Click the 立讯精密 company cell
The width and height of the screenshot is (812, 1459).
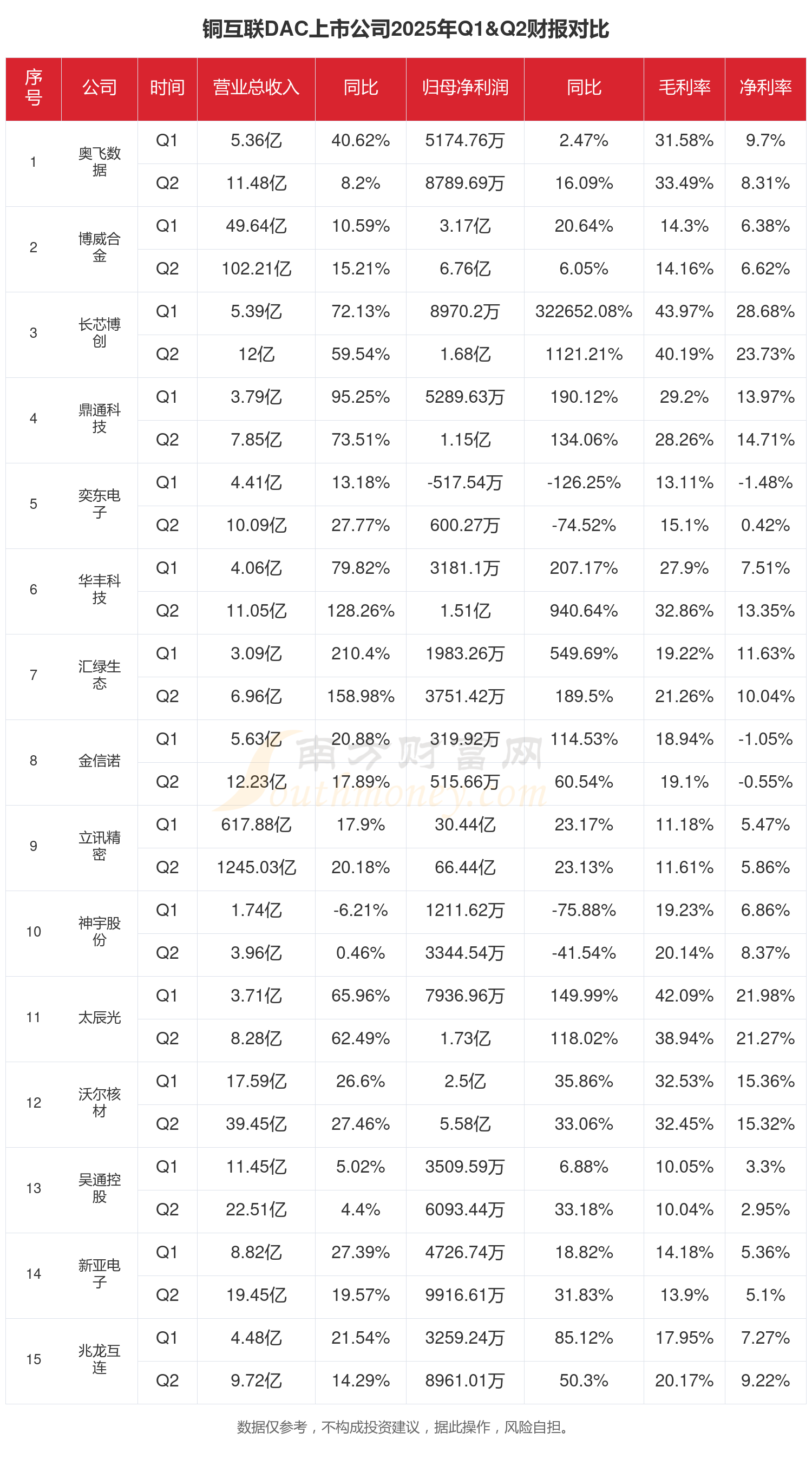pyautogui.click(x=99, y=846)
